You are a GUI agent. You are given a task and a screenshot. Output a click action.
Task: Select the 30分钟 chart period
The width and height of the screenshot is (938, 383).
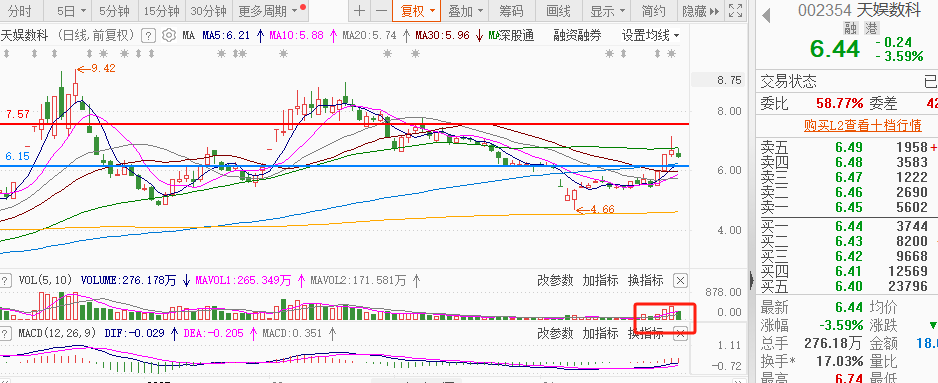tap(208, 11)
